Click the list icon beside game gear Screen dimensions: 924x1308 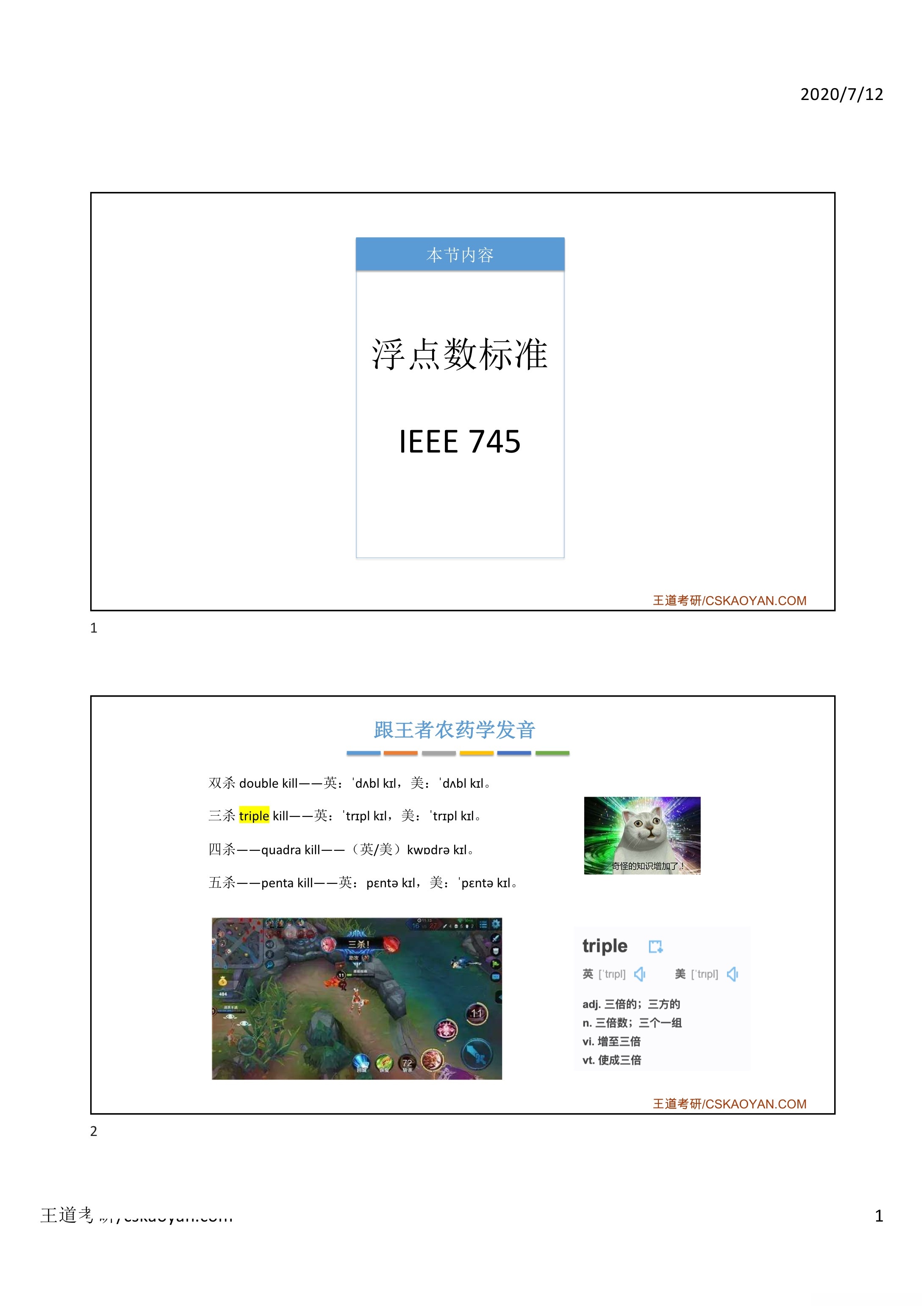tap(483, 924)
